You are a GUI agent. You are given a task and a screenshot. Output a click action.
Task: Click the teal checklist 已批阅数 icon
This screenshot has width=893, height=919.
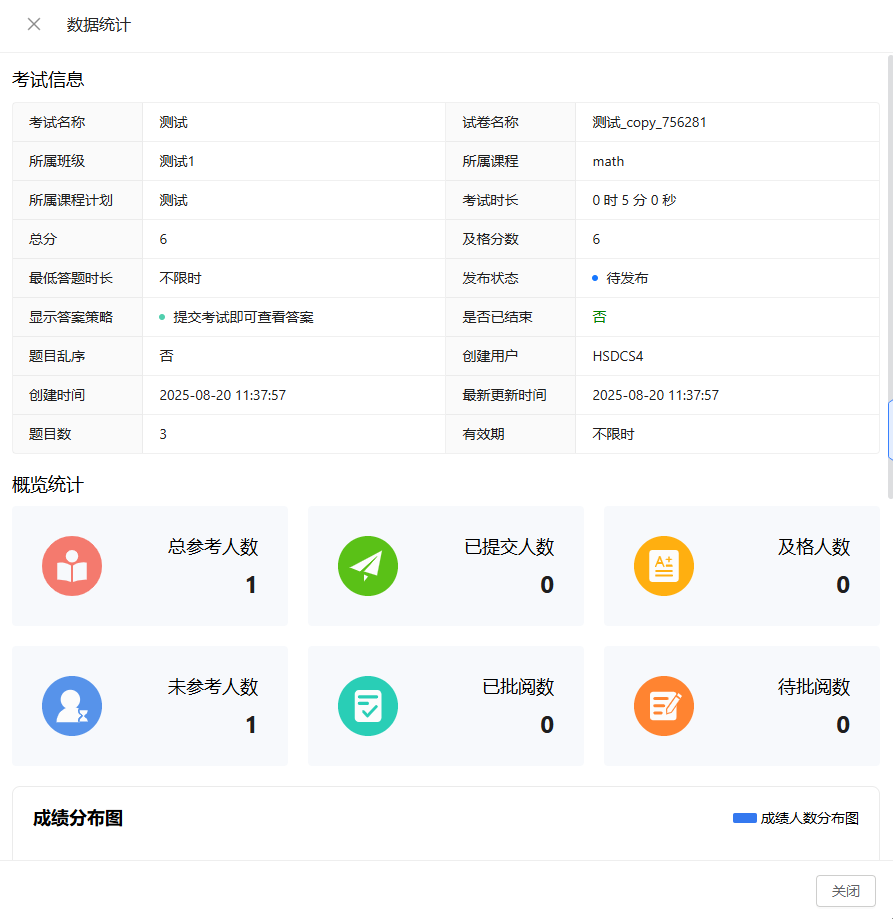tap(368, 706)
